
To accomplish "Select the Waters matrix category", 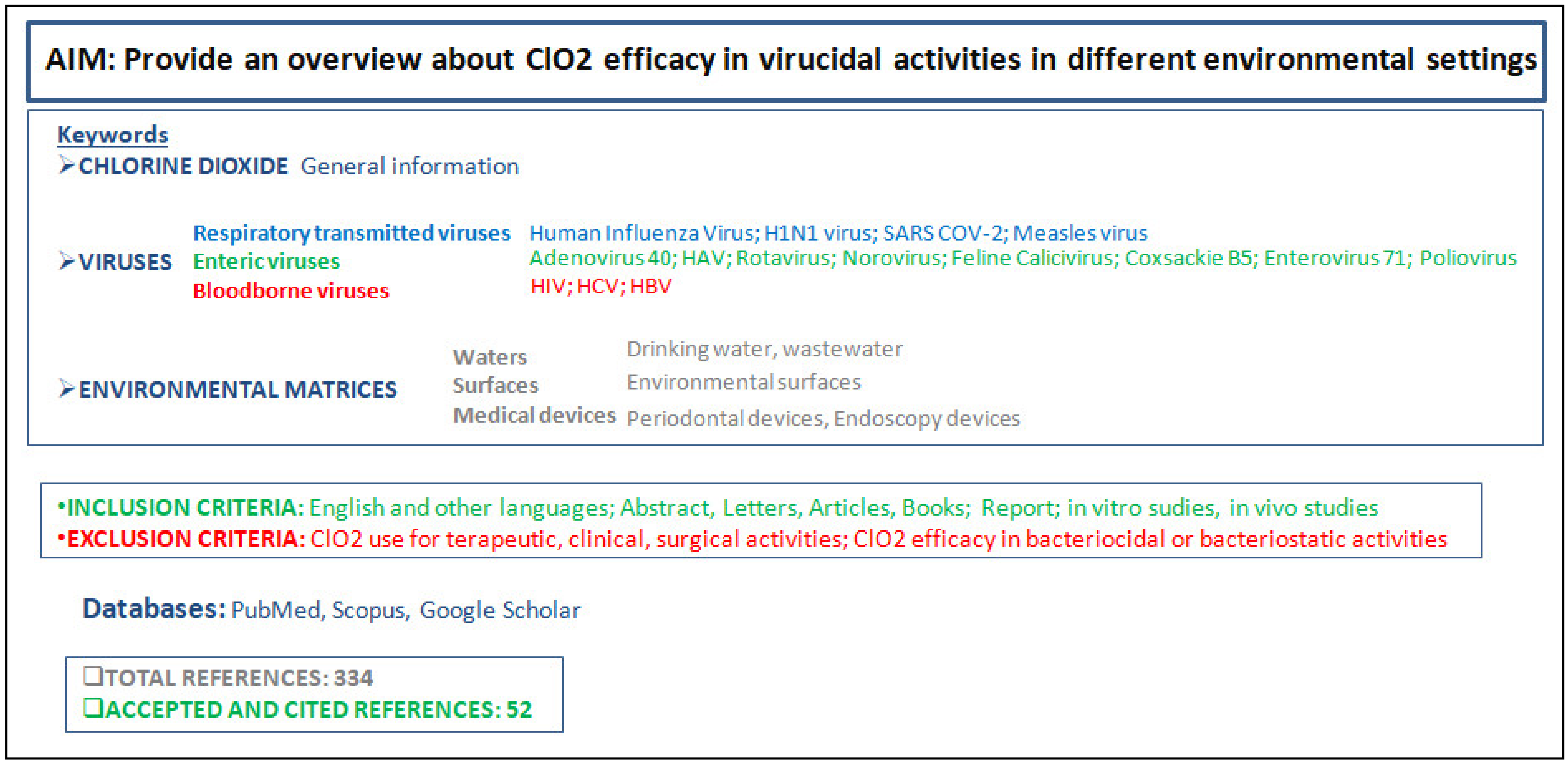I will point(489,357).
